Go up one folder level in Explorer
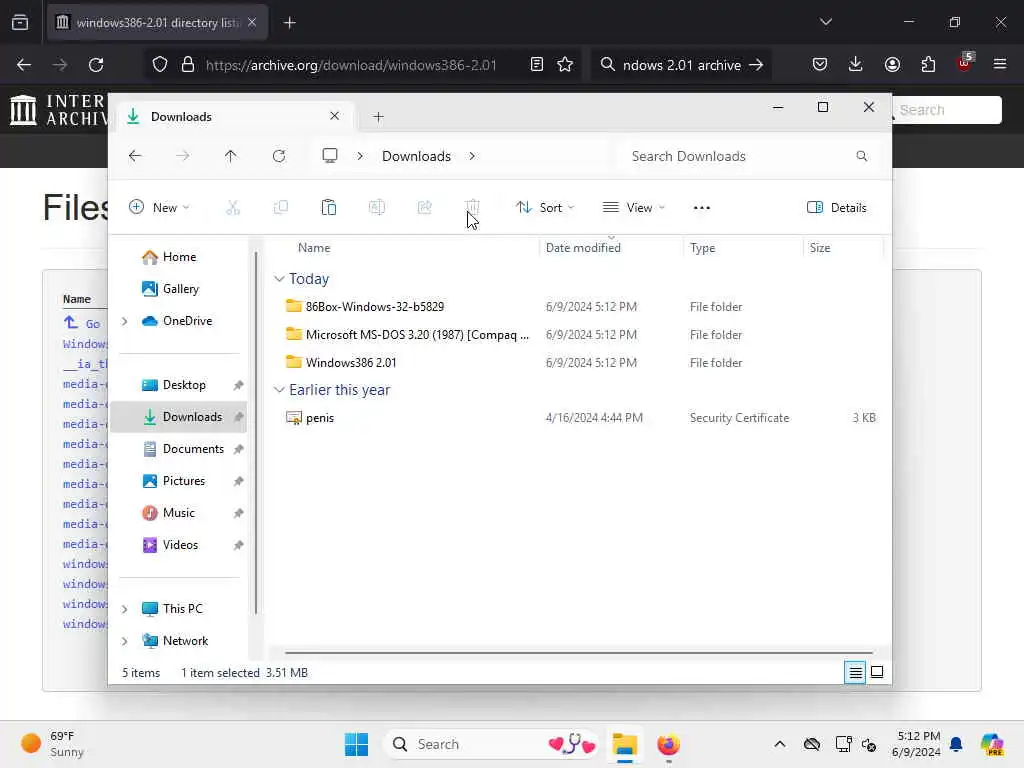 click(x=231, y=156)
